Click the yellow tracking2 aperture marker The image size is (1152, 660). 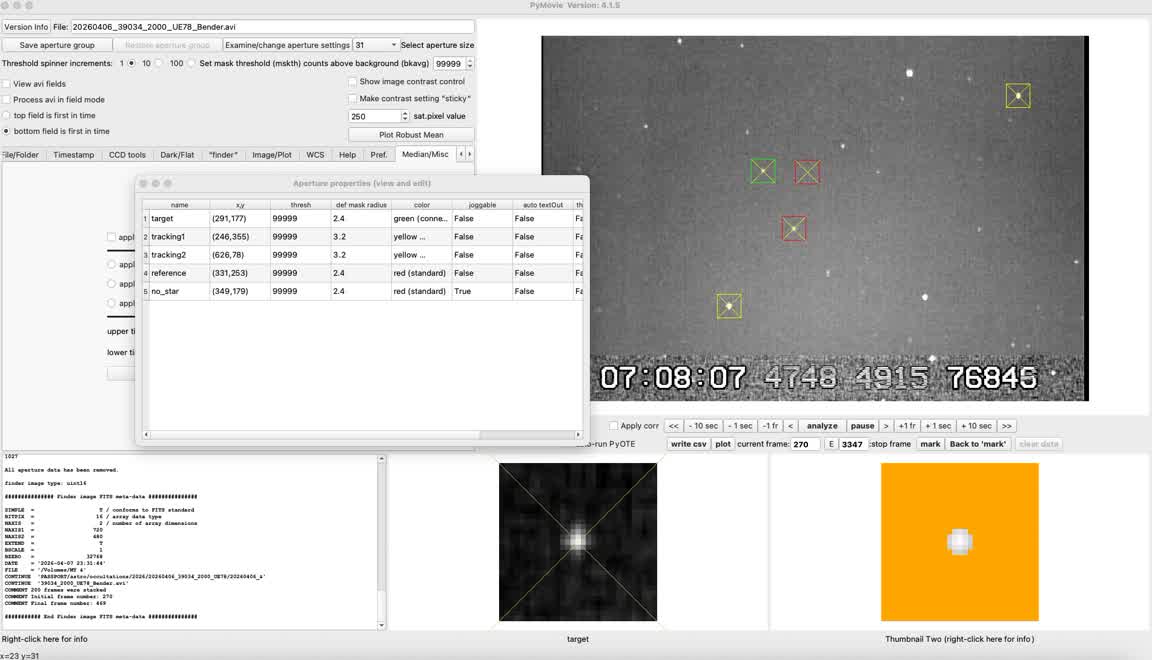click(x=1018, y=96)
